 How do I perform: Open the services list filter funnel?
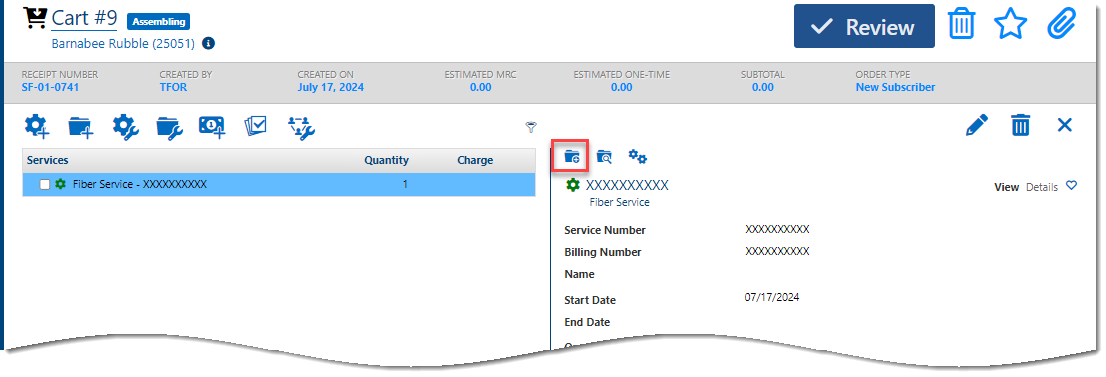[531, 127]
